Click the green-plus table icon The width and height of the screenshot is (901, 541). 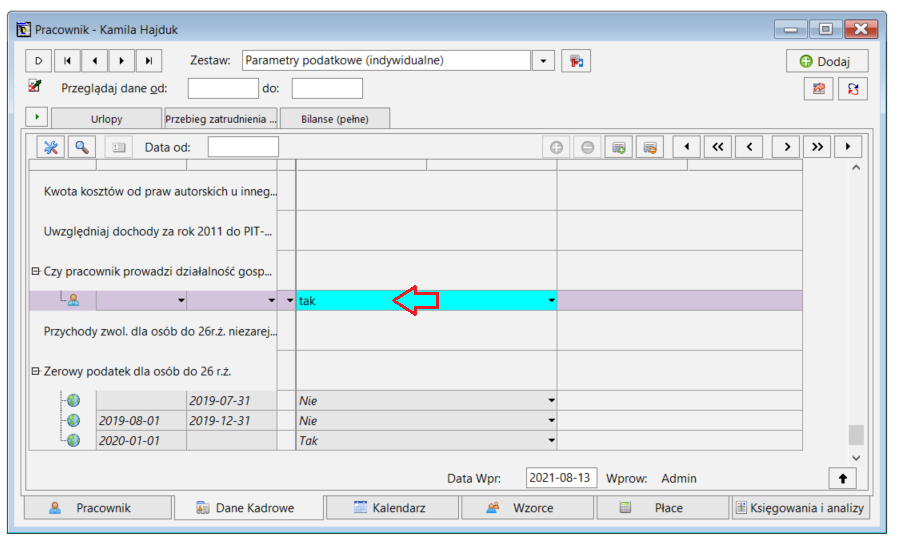pyautogui.click(x=619, y=147)
